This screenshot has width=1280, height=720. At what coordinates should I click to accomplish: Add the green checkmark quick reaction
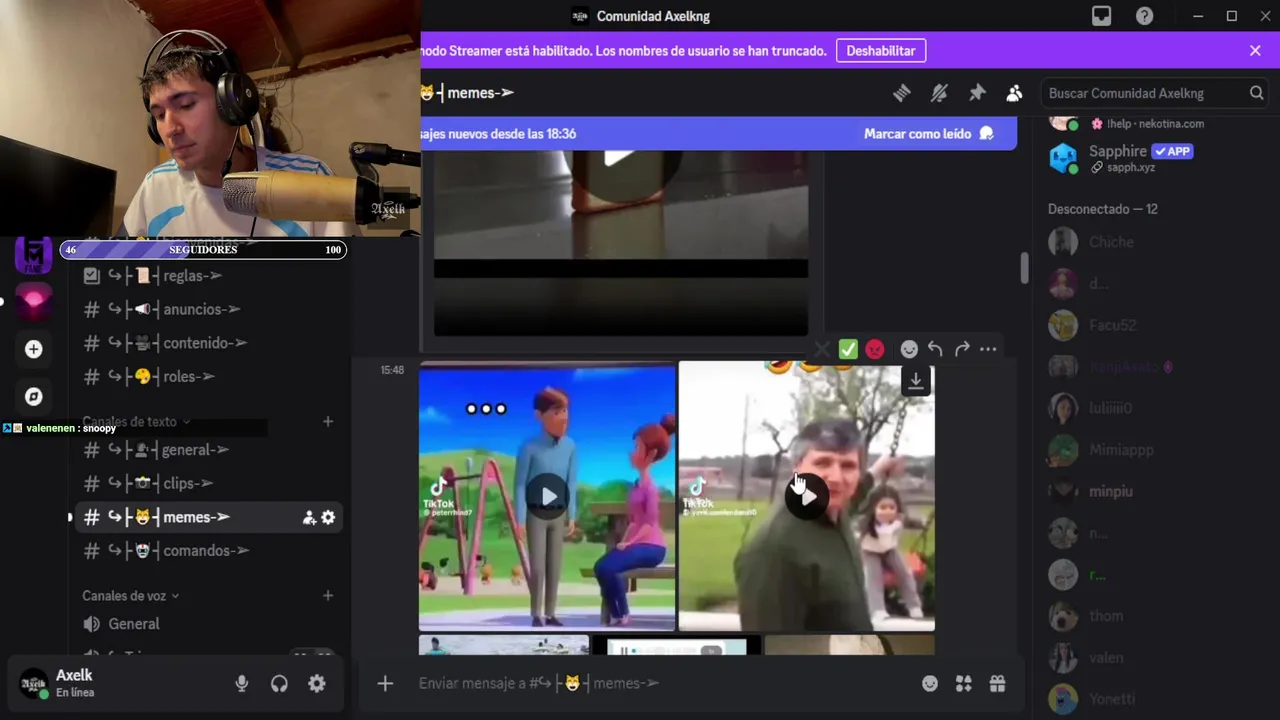pos(848,349)
